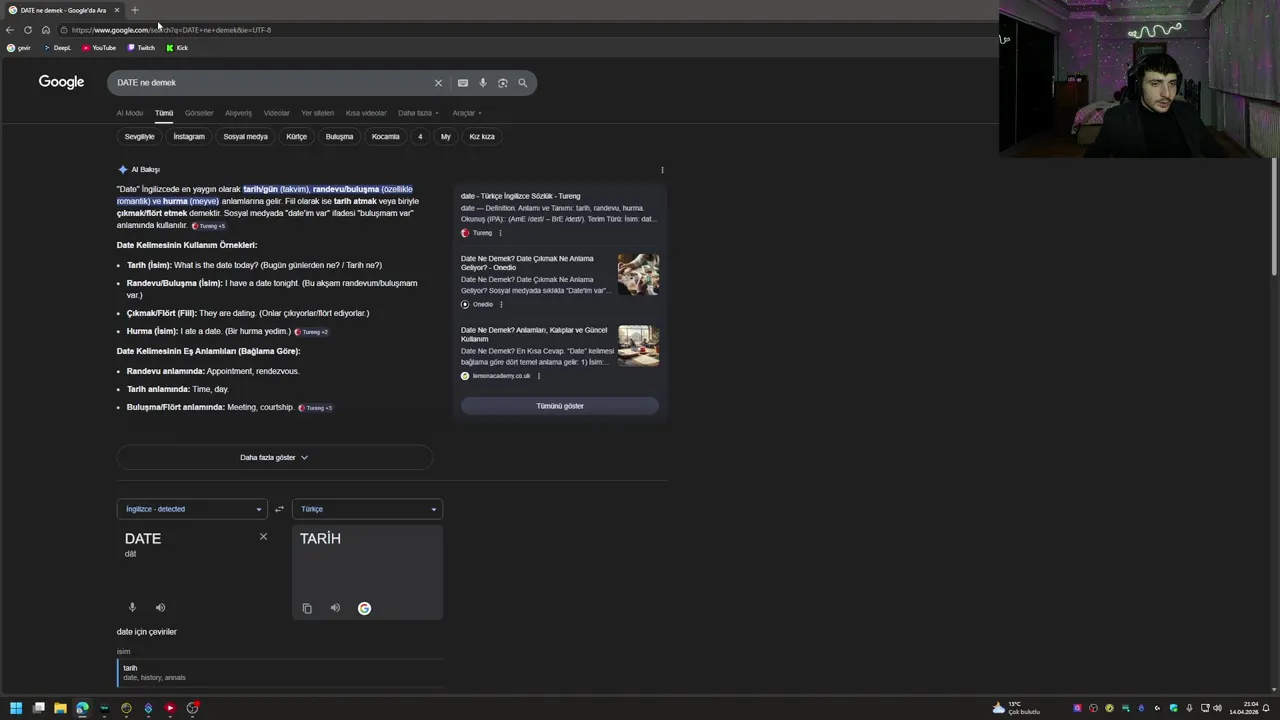Listen to TARİH translation audio
The height and width of the screenshot is (720, 1280).
point(335,608)
